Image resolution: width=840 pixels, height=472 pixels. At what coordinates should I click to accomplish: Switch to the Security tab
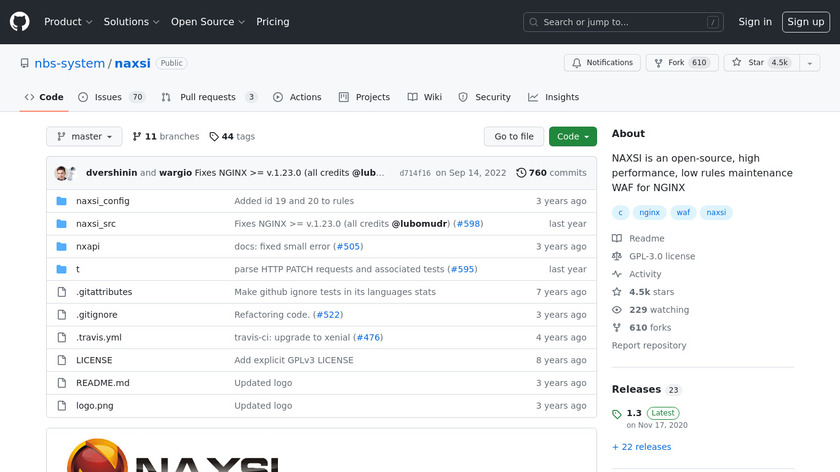484,97
